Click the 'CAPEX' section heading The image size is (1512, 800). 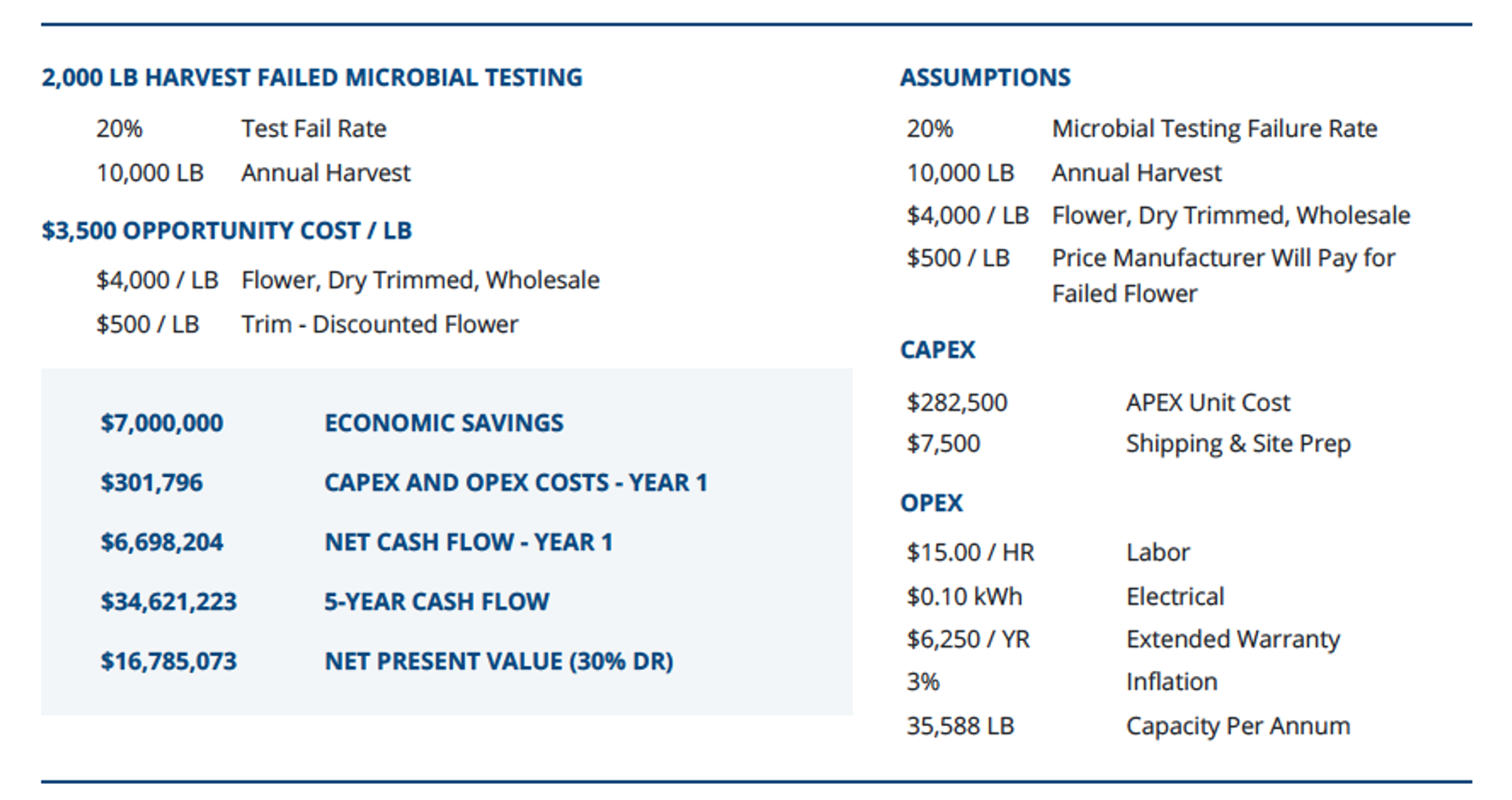coord(938,350)
